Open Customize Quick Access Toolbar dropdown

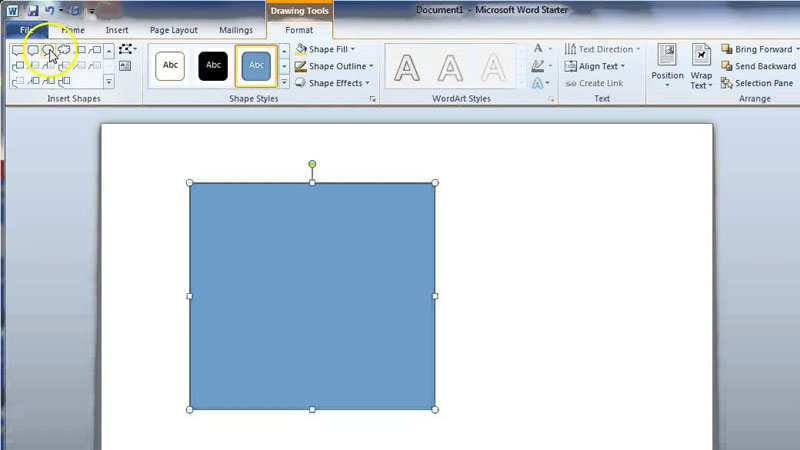pos(91,11)
